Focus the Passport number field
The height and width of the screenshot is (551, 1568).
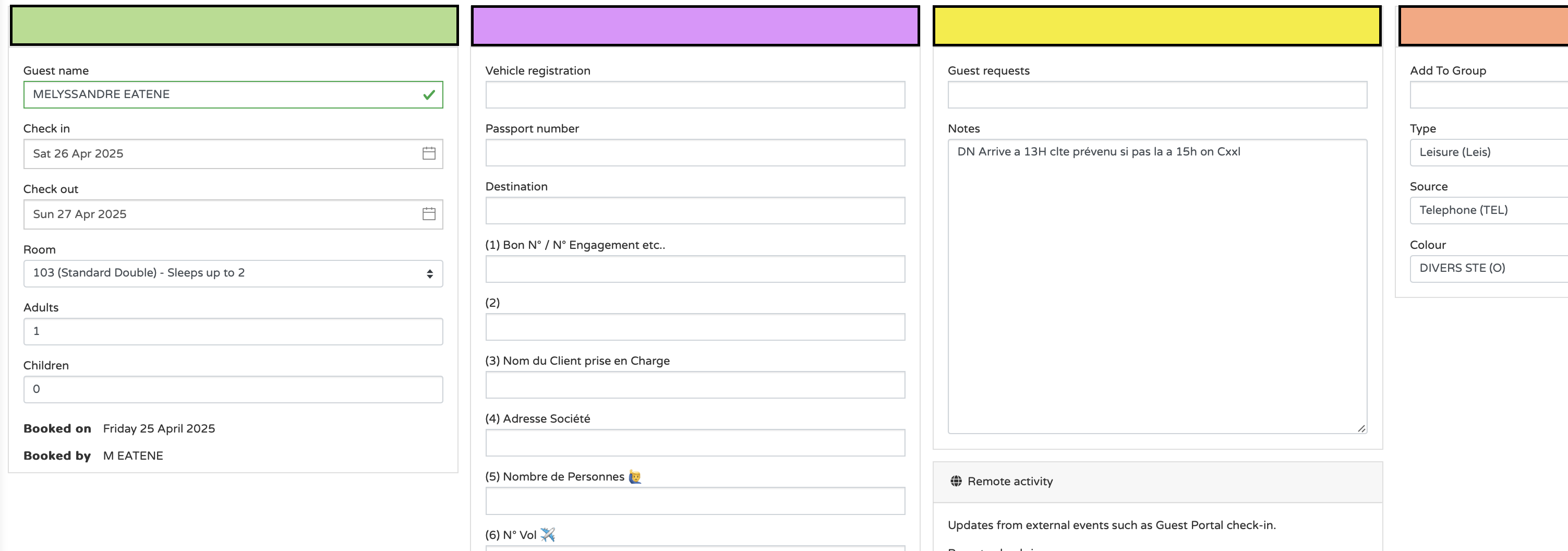coord(695,153)
